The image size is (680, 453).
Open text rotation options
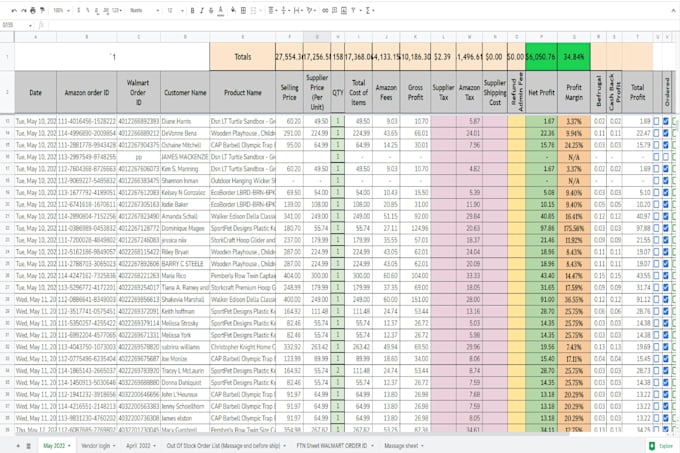311,10
